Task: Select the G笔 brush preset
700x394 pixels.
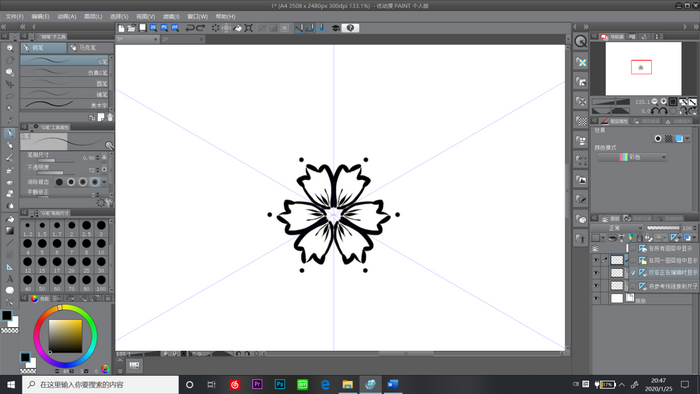Action: tap(65, 61)
